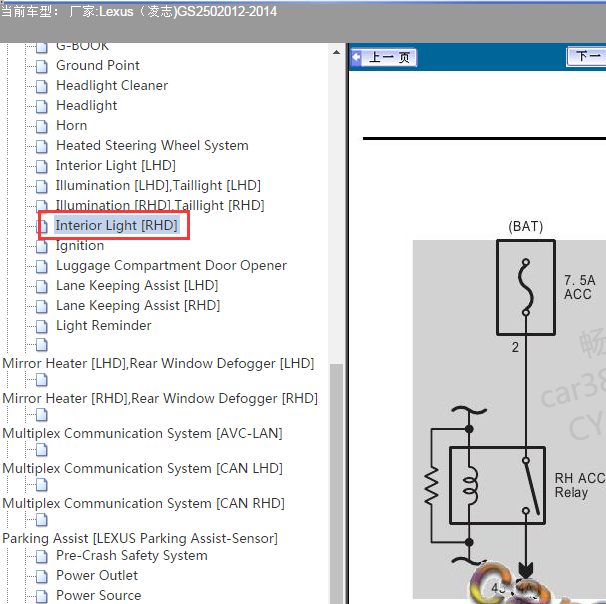Click page icon beside Light Reminder
This screenshot has width=606, height=604.
coord(42,327)
